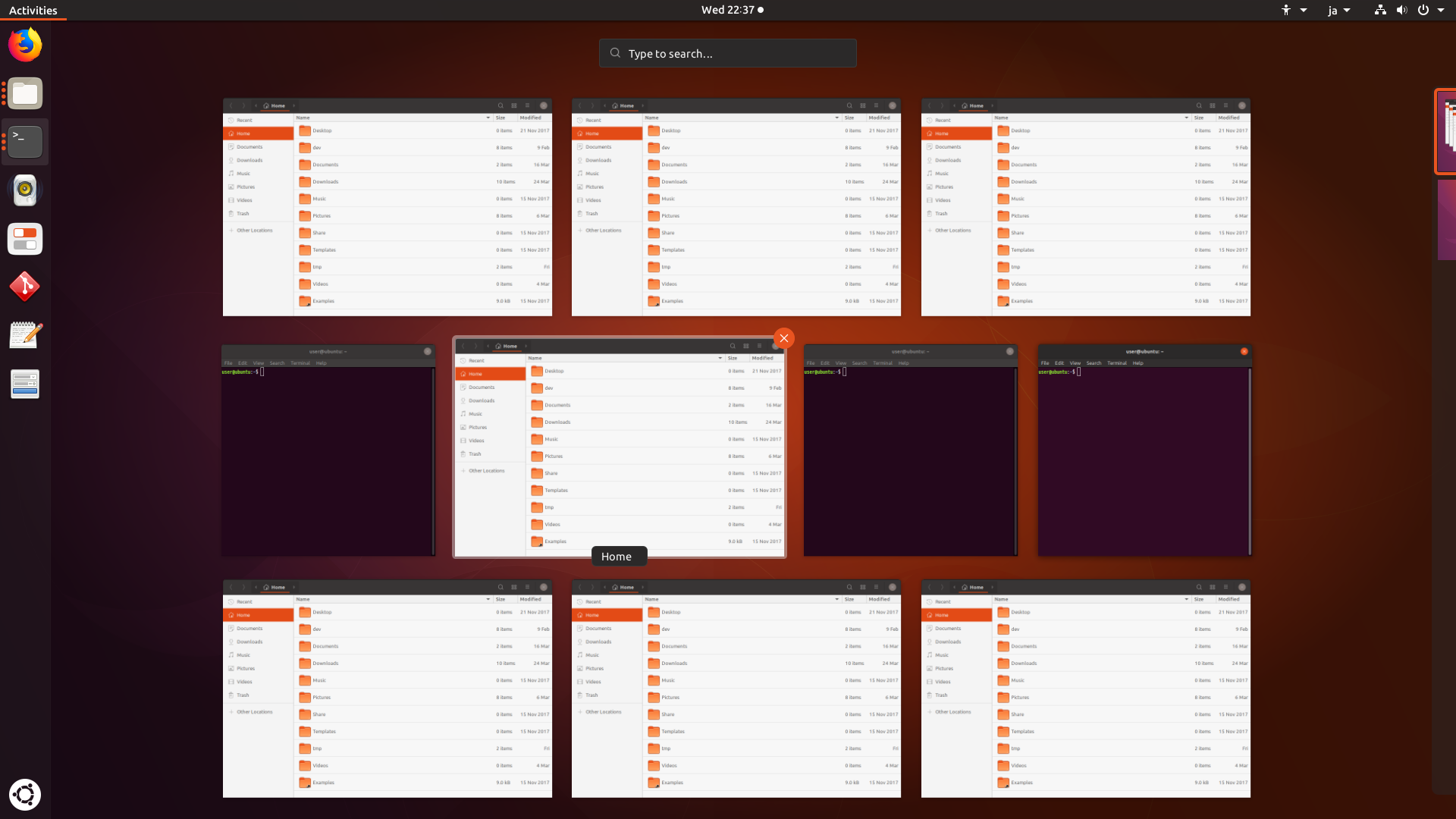
Task: Open the Tweaks toggle-switch dock icon
Action: [25, 239]
